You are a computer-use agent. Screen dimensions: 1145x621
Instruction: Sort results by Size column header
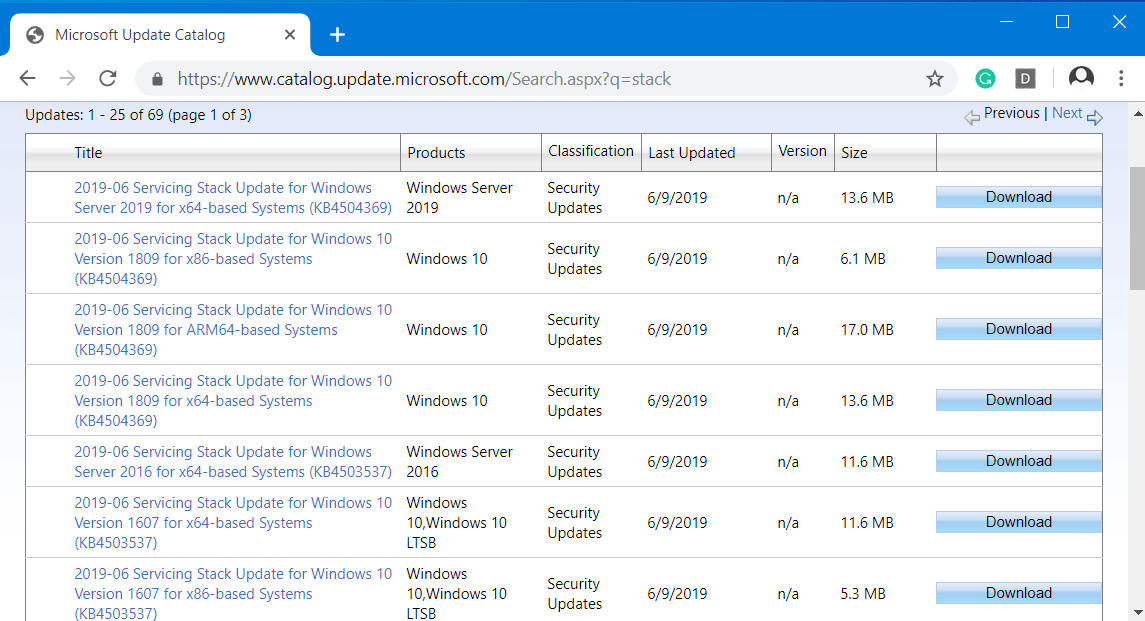point(854,153)
